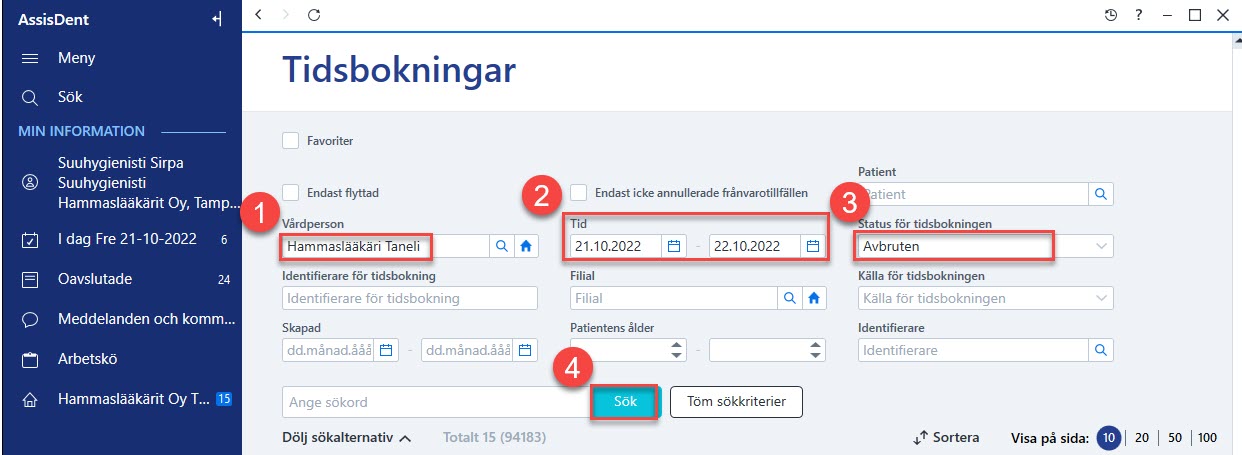
Task: Search patient with magnifier icon
Action: (x=1101, y=194)
